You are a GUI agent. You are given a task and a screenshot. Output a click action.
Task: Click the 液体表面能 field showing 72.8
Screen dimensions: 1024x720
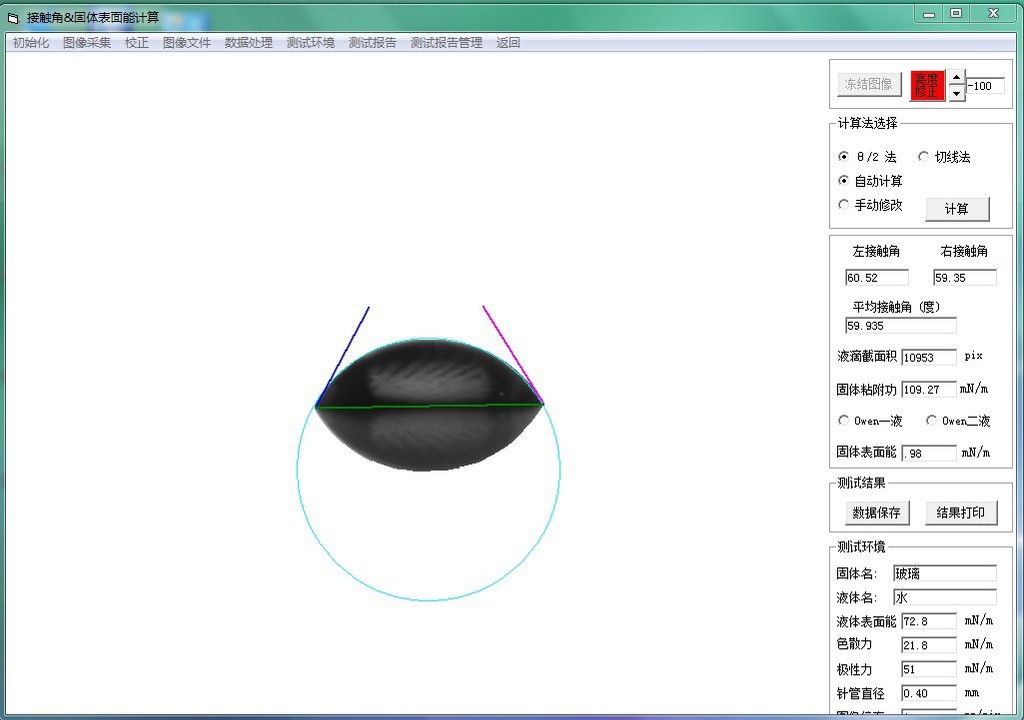pos(928,621)
